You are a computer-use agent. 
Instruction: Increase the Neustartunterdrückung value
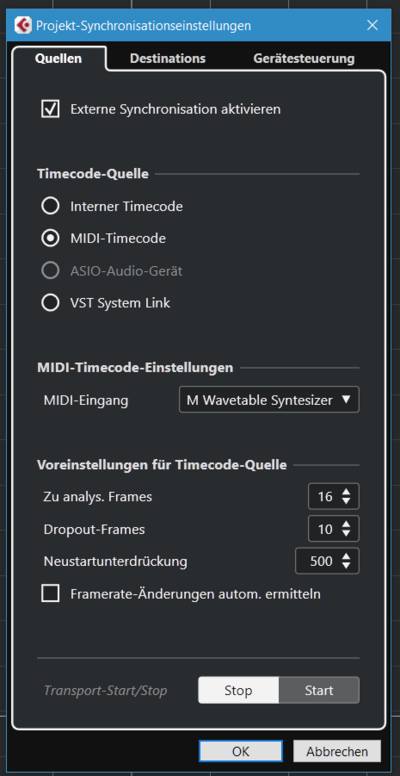tap(346, 556)
